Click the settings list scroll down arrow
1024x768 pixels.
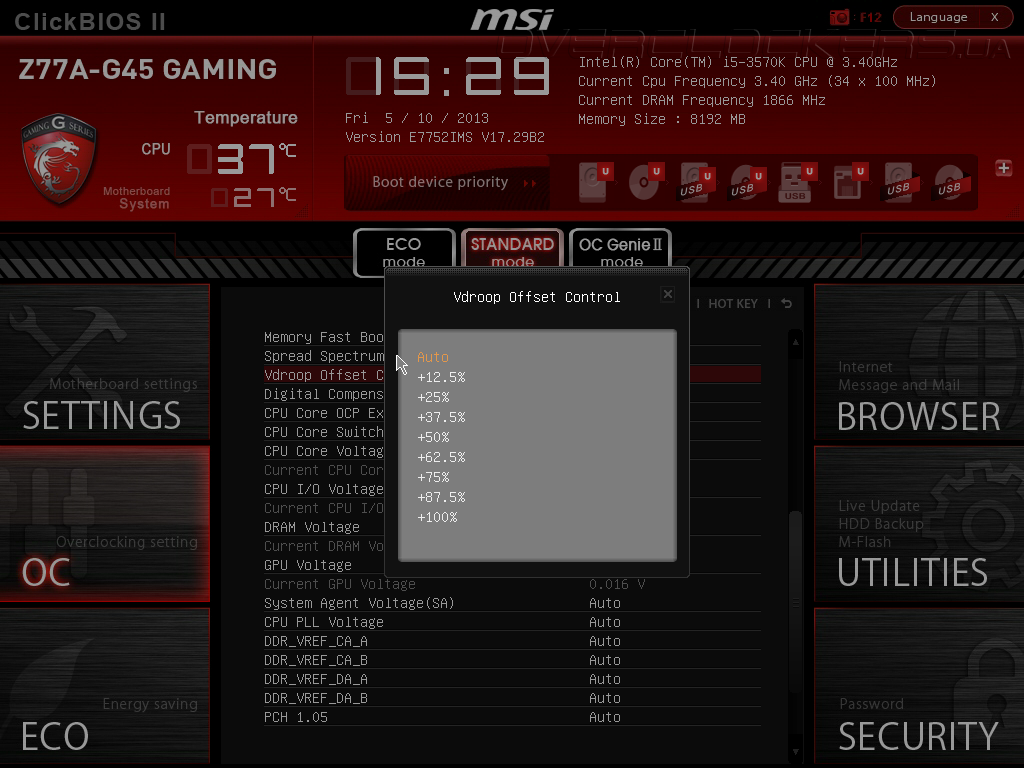(x=795, y=752)
